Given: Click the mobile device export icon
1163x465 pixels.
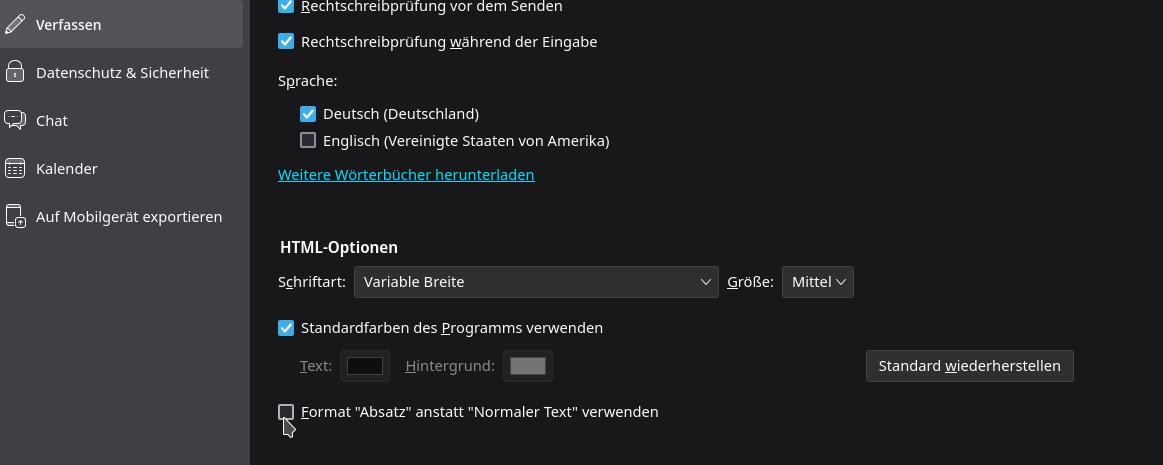Looking at the screenshot, I should coord(15,216).
